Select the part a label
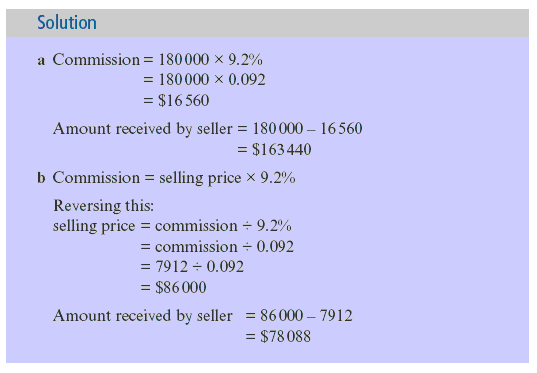Image resolution: width=537 pixels, height=373 pixels. click(41, 61)
